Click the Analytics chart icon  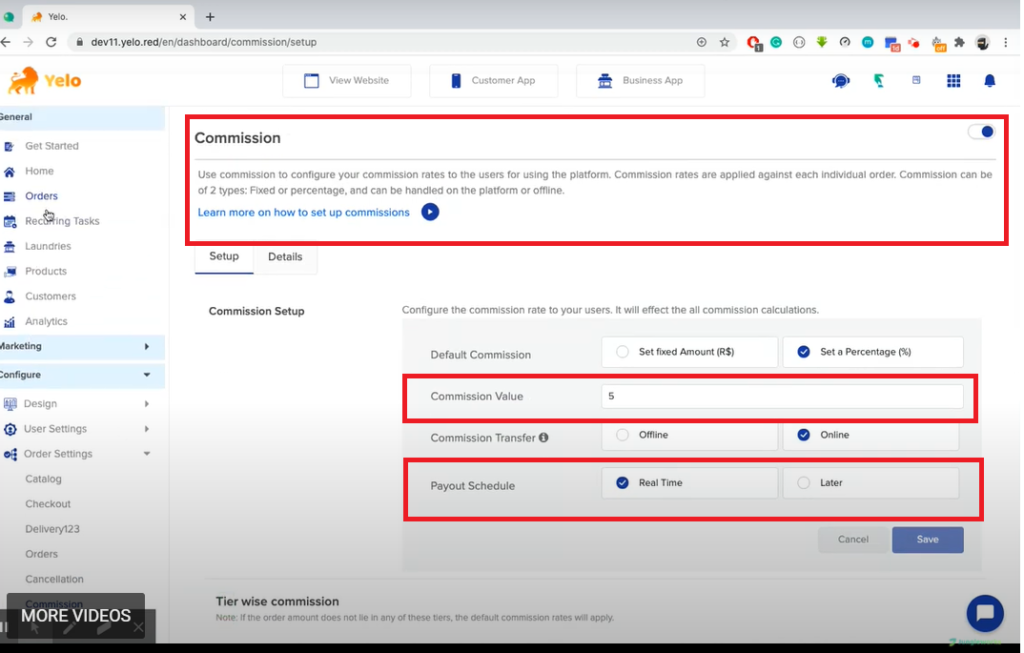(9, 322)
